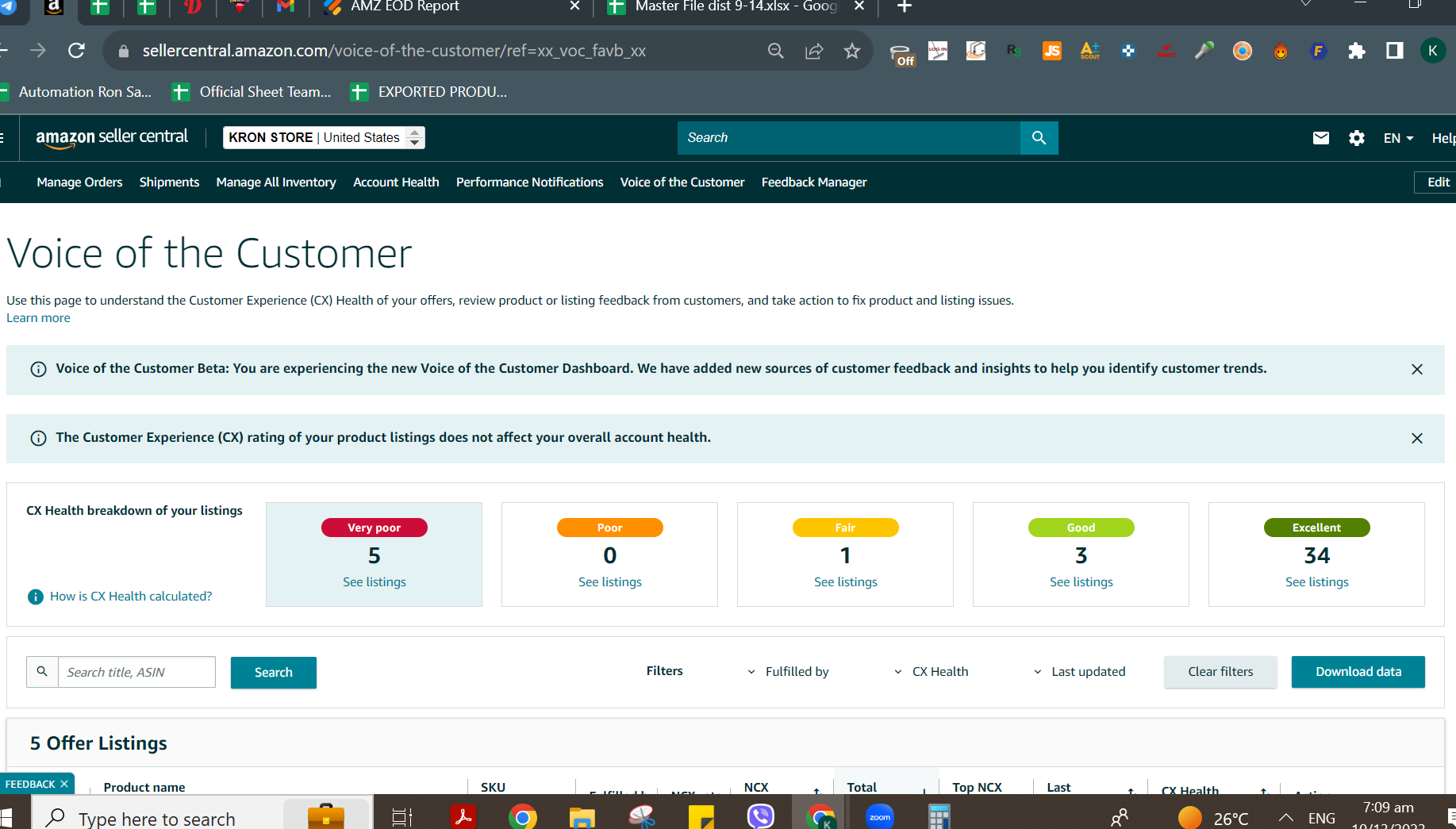
Task: Click the teal Search button for title/ASIN
Action: (274, 673)
